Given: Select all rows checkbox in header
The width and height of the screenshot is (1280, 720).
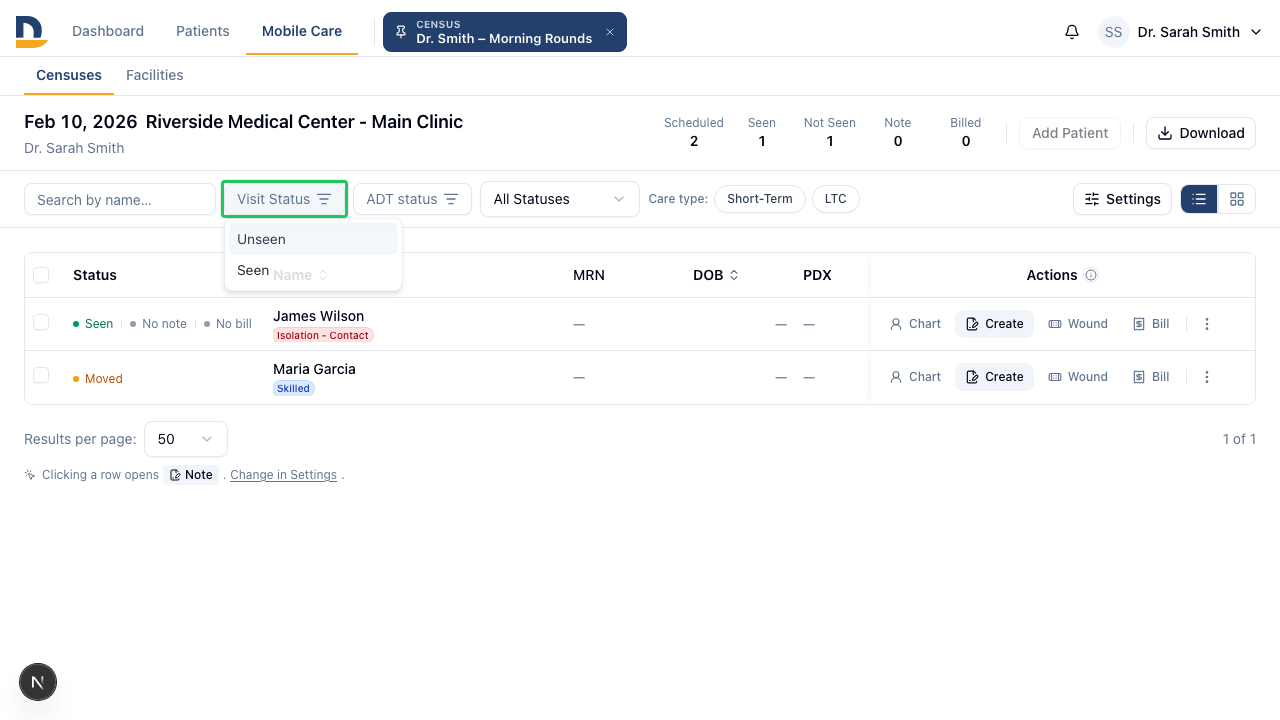Looking at the screenshot, I should 41,275.
